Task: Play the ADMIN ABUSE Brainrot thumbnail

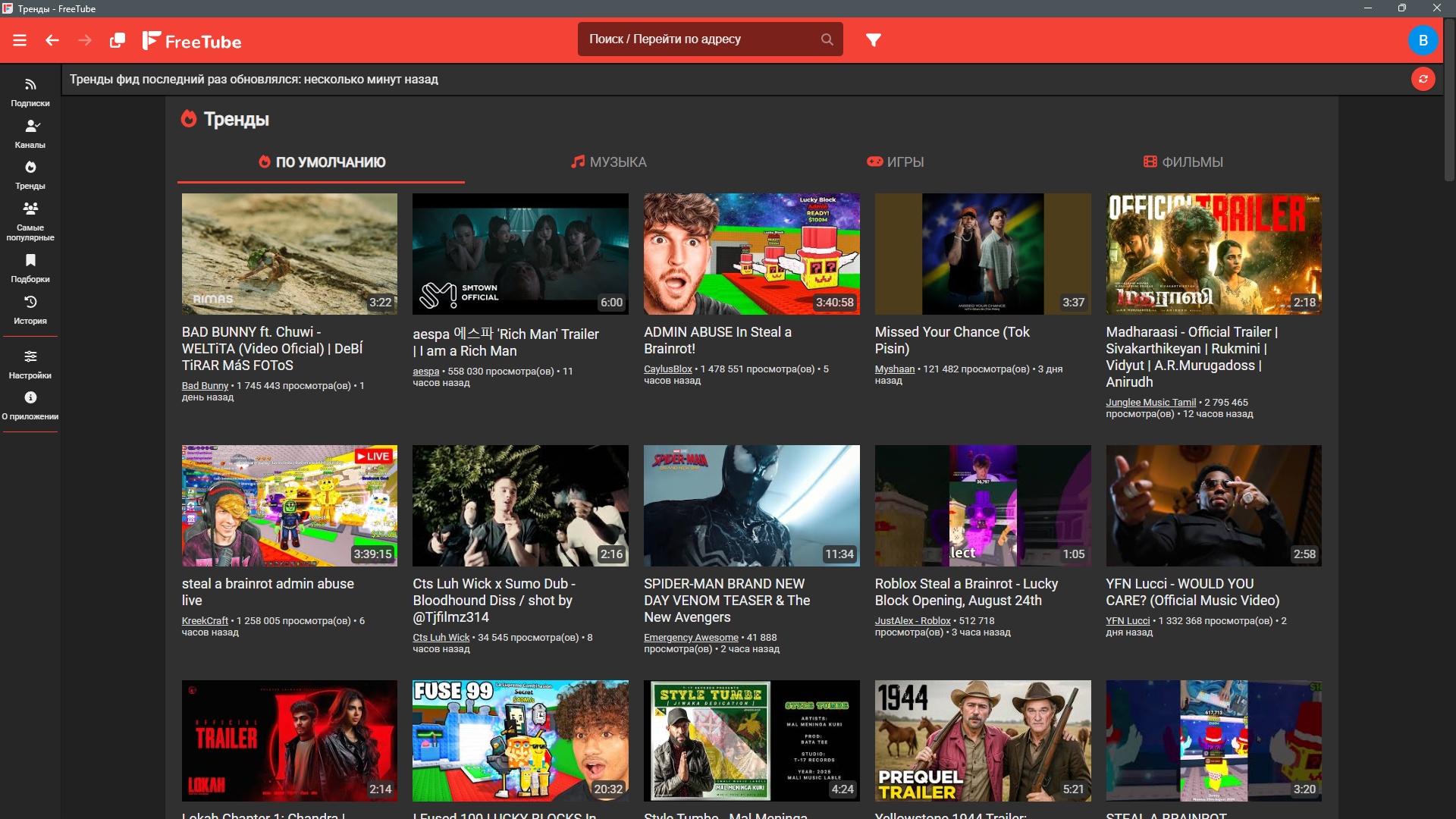Action: (752, 254)
